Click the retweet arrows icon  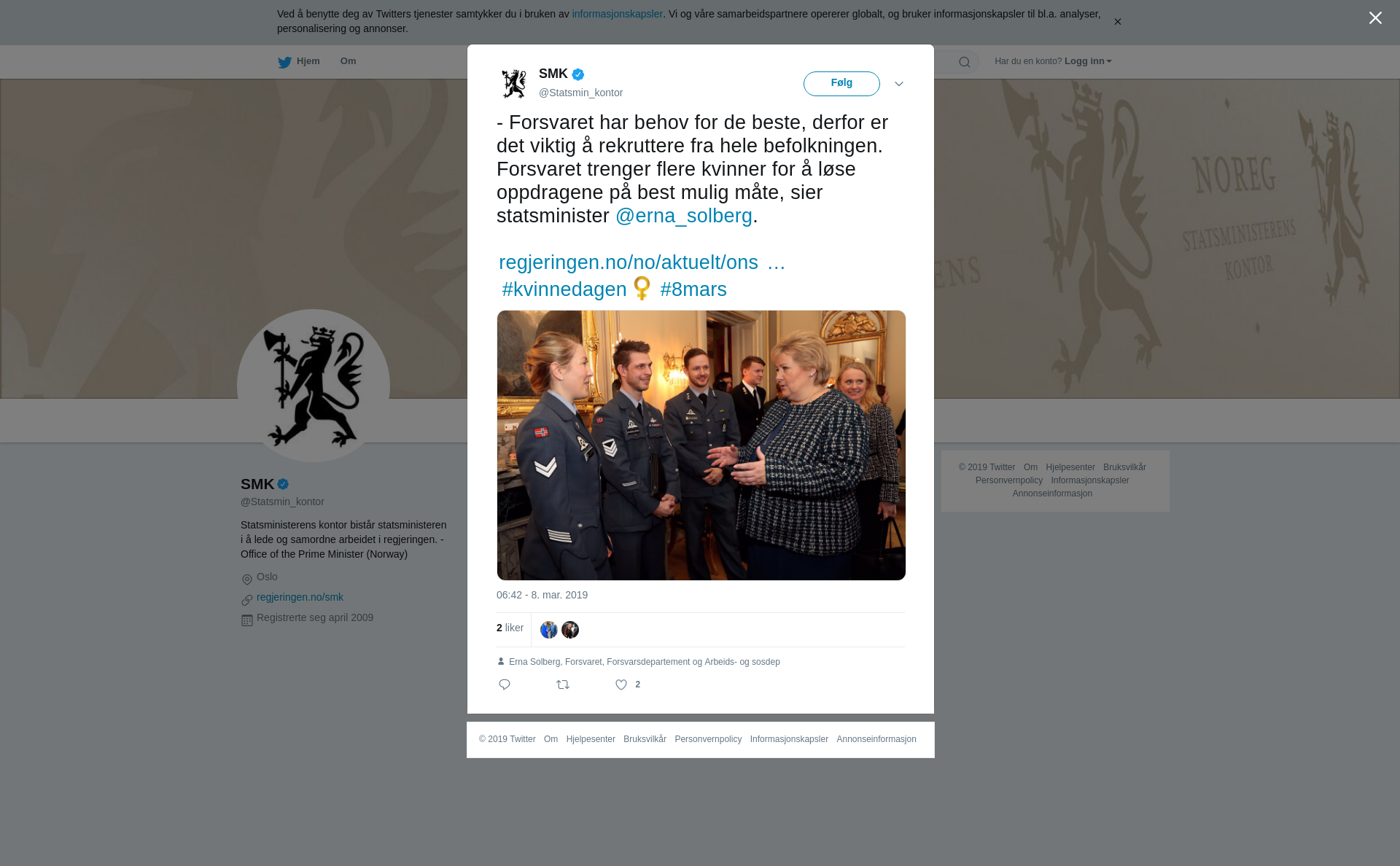point(563,684)
